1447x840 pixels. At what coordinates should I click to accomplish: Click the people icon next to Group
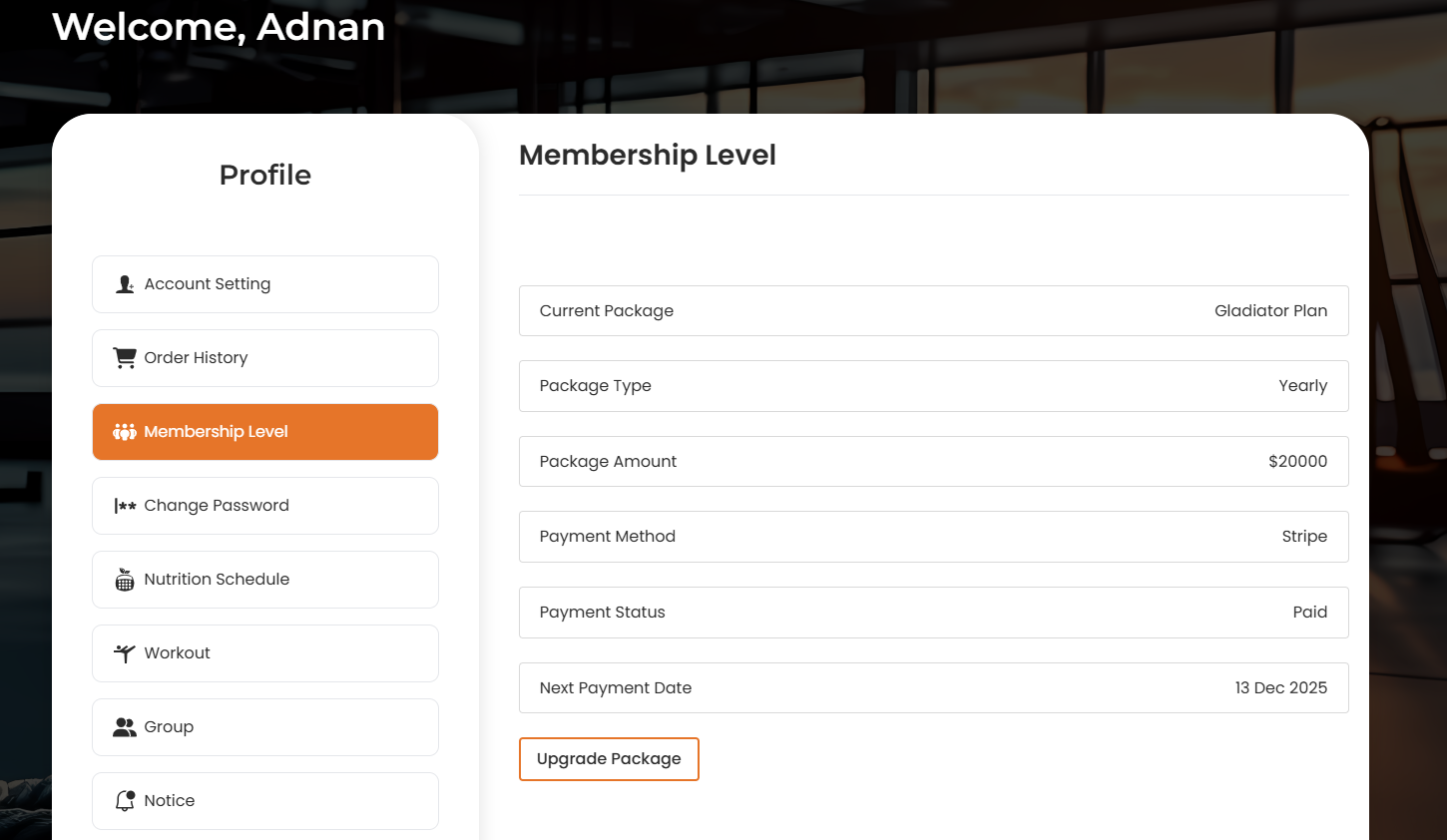(124, 726)
